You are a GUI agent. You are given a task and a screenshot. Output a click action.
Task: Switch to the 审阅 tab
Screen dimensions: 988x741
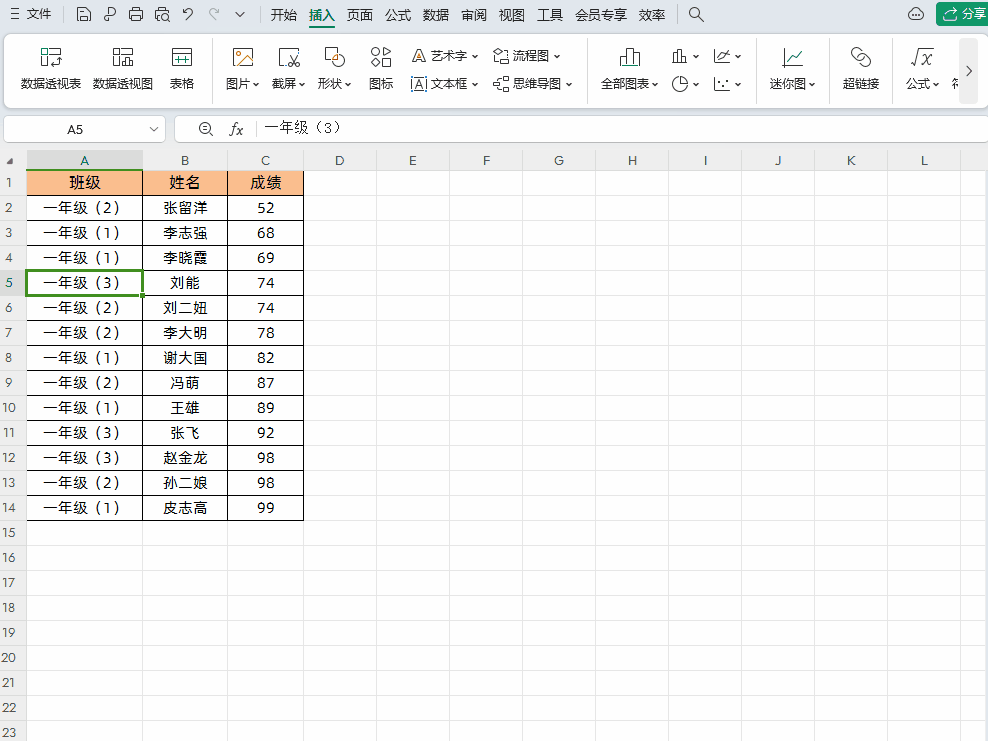coord(473,14)
